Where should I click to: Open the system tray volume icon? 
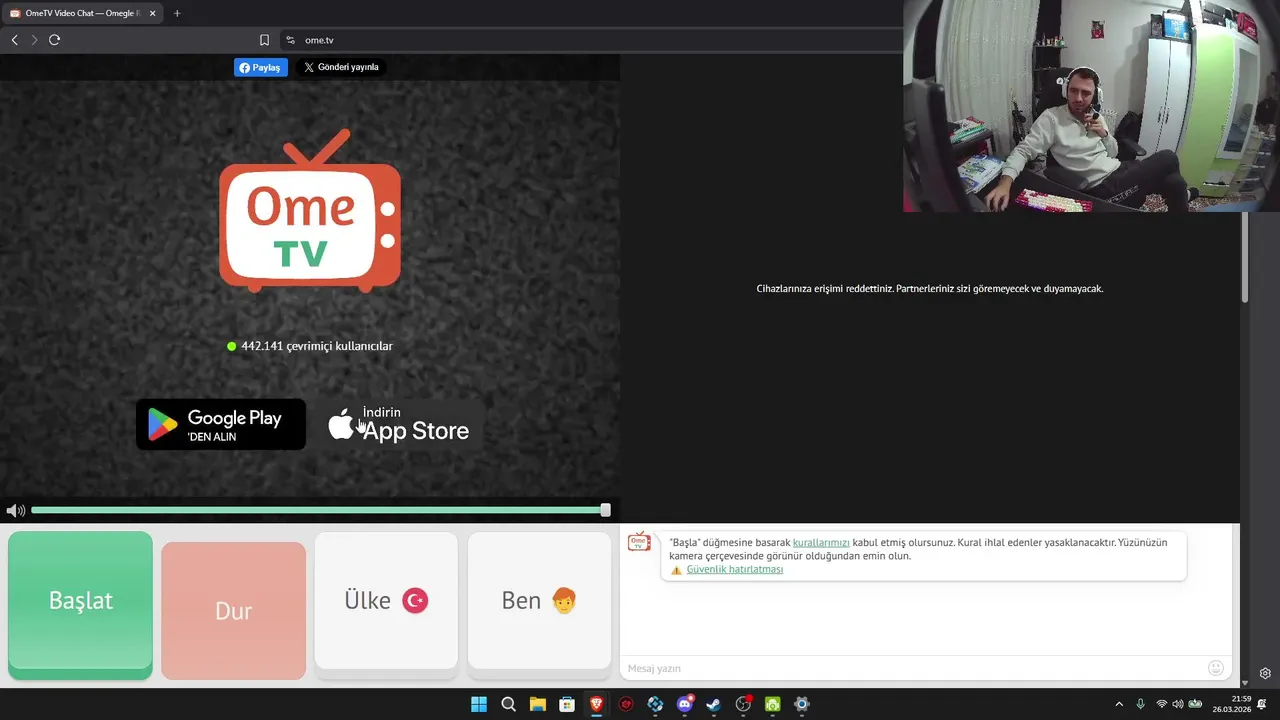(x=1177, y=704)
